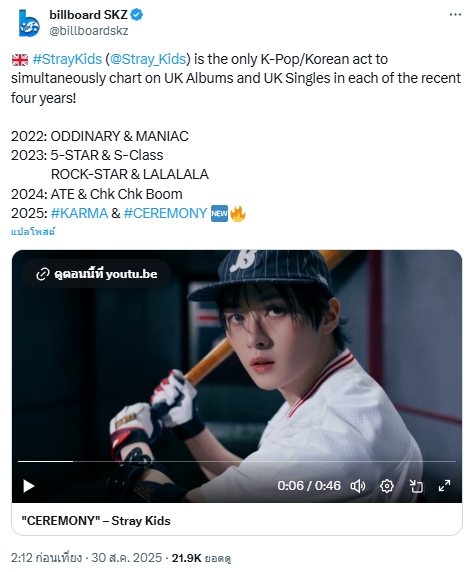Play the CEREMONY video
Image resolution: width=473 pixels, height=572 pixels.
tap(29, 486)
